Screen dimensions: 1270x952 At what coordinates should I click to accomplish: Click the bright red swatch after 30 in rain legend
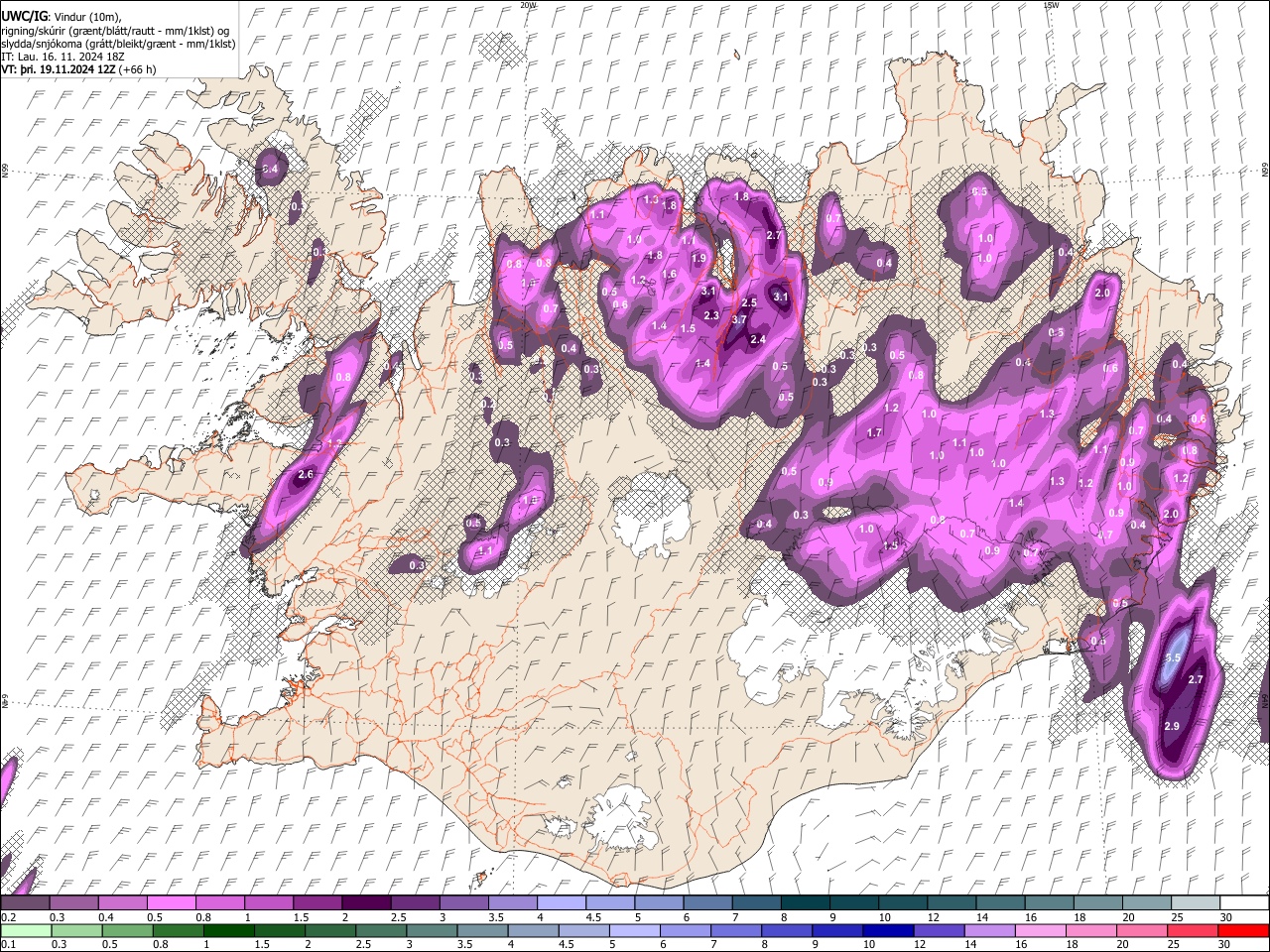tap(1242, 930)
